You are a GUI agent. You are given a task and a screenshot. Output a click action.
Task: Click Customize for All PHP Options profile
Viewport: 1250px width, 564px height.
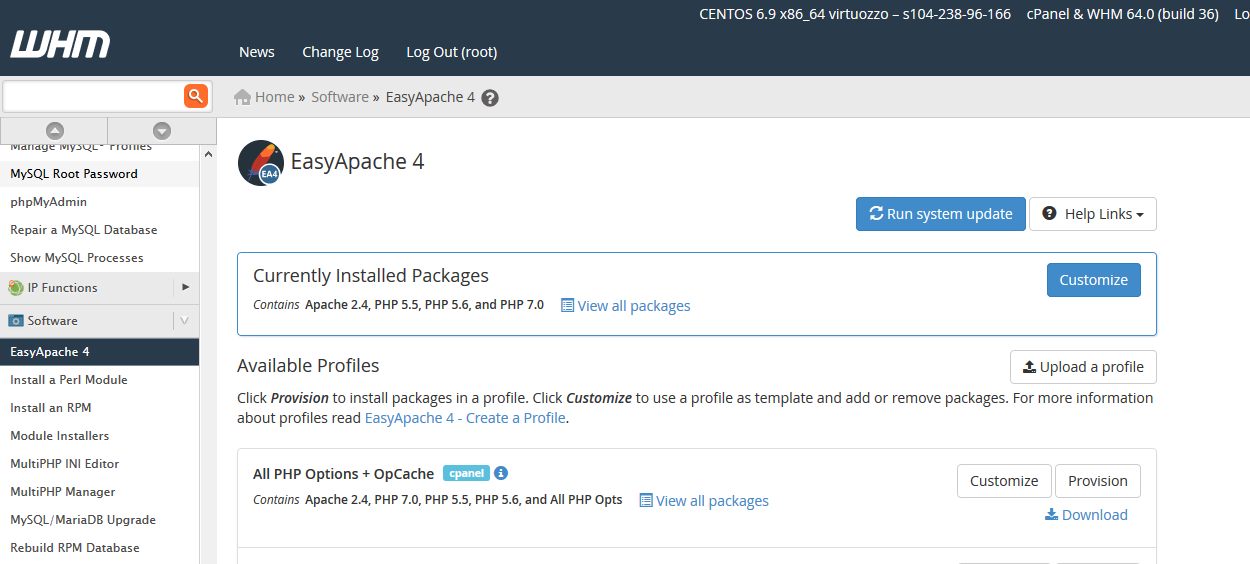[1004, 481]
